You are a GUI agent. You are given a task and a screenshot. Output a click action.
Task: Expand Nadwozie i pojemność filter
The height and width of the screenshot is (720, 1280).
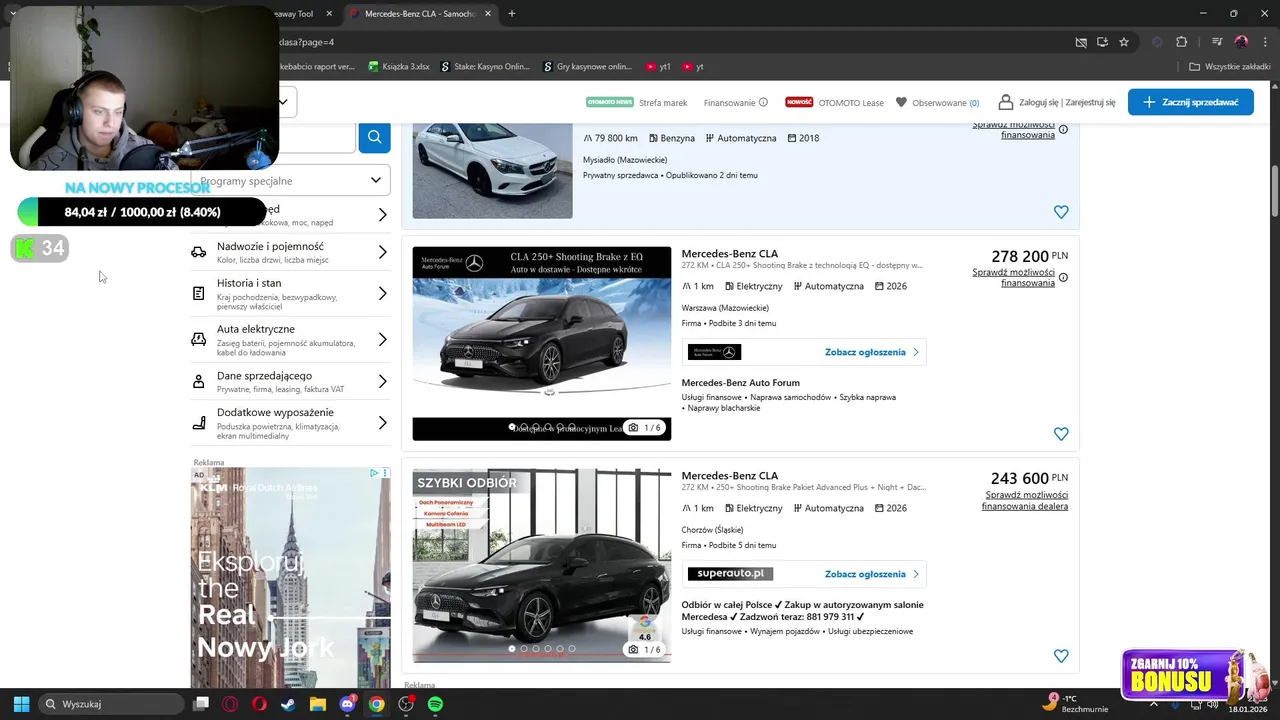click(x=290, y=252)
